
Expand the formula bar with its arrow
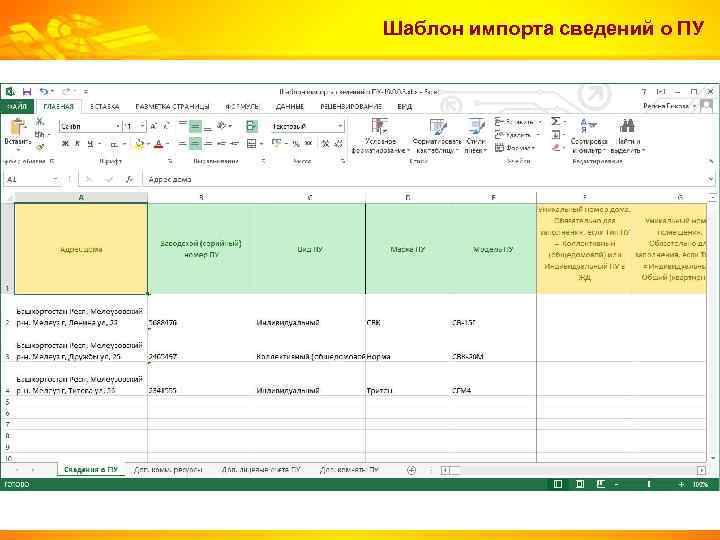[711, 180]
